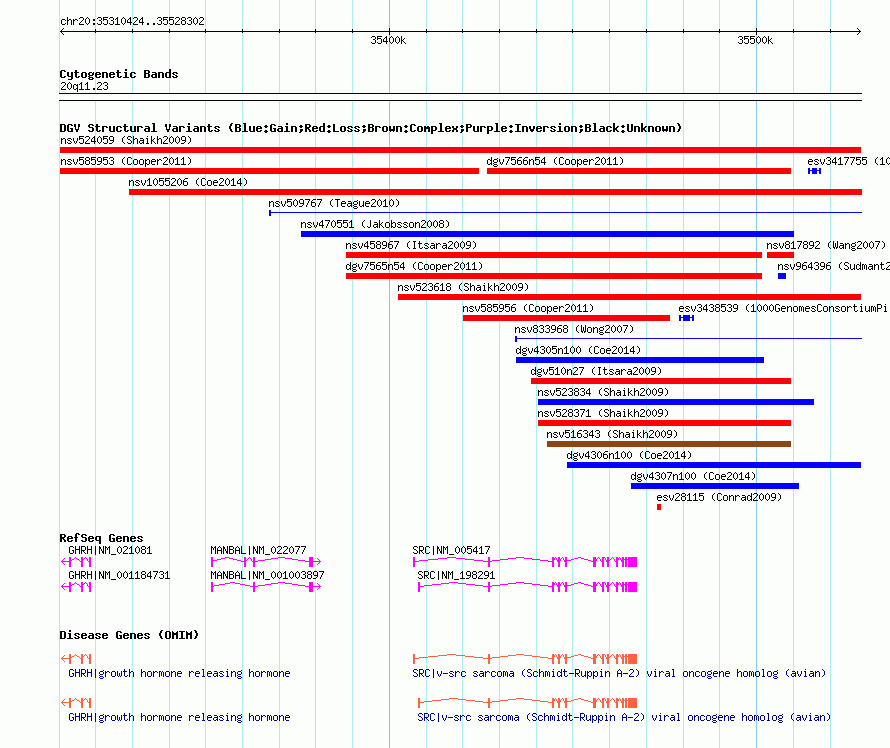Click the esv3438539 small blue marker
The height and width of the screenshot is (748, 890).
click(x=686, y=318)
